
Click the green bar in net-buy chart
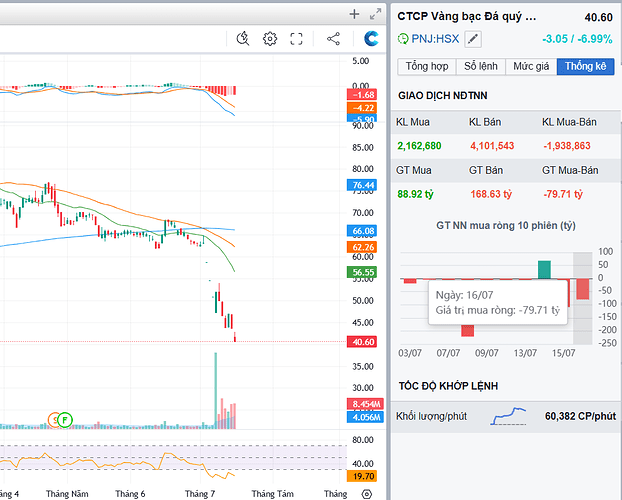(544, 269)
